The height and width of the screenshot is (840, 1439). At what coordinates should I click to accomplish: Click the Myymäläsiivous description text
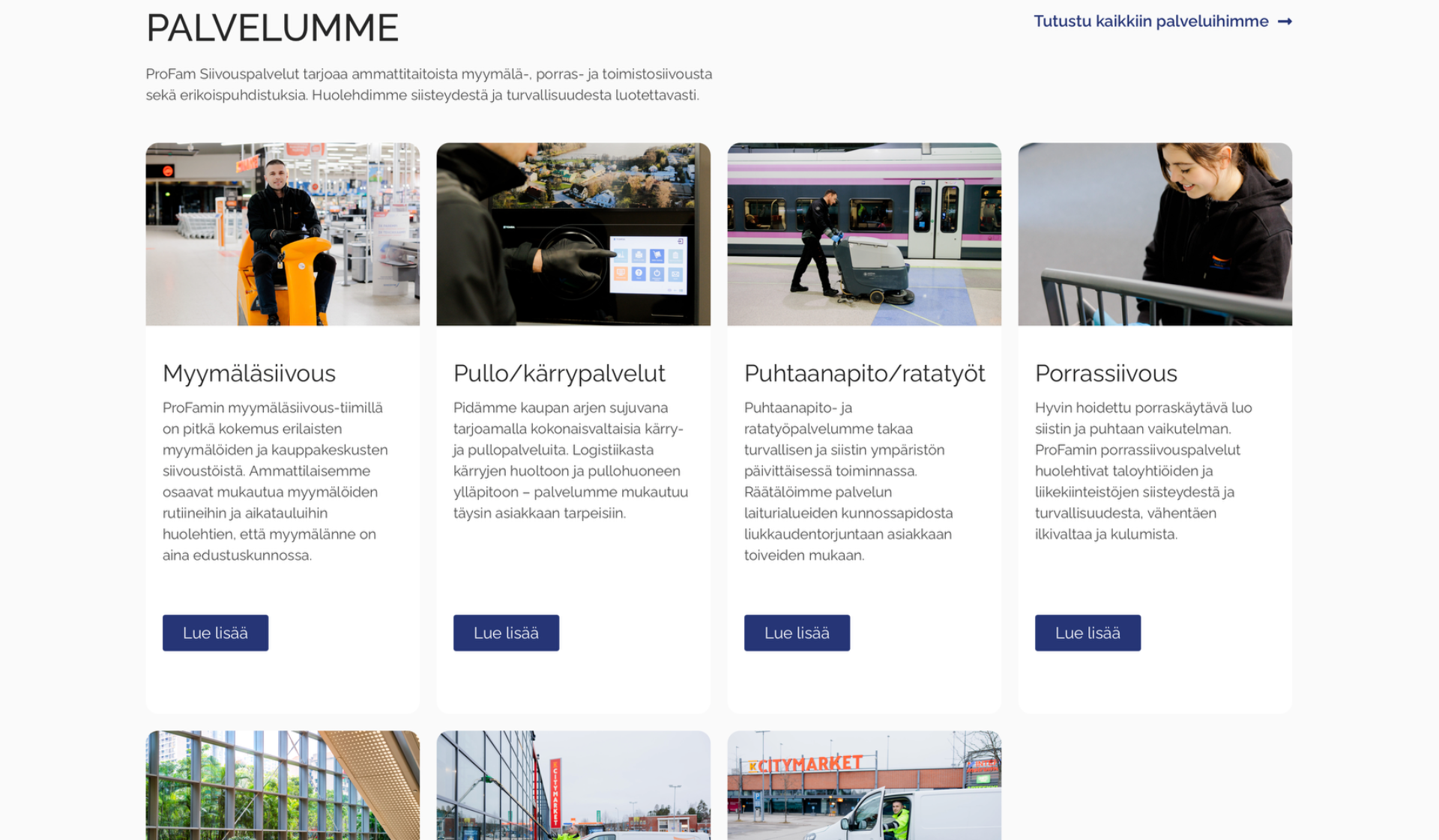pyautogui.click(x=275, y=481)
